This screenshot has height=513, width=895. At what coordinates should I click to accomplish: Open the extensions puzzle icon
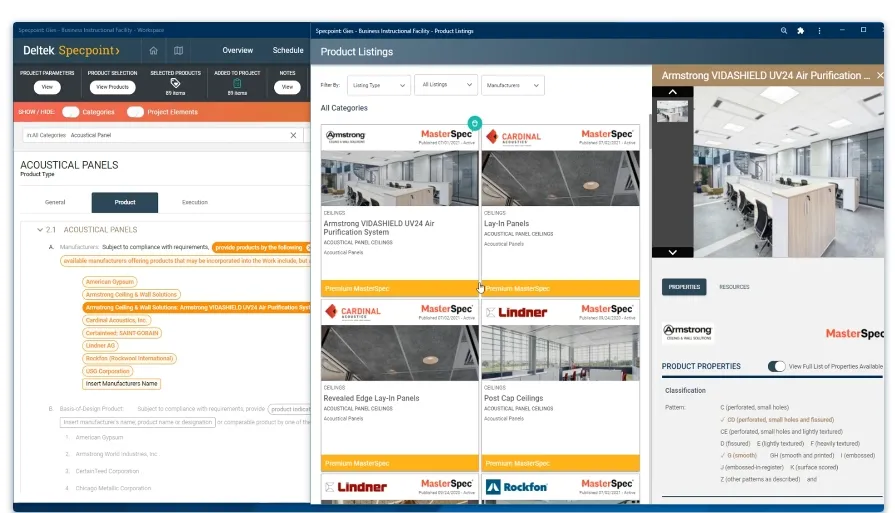pos(801,31)
